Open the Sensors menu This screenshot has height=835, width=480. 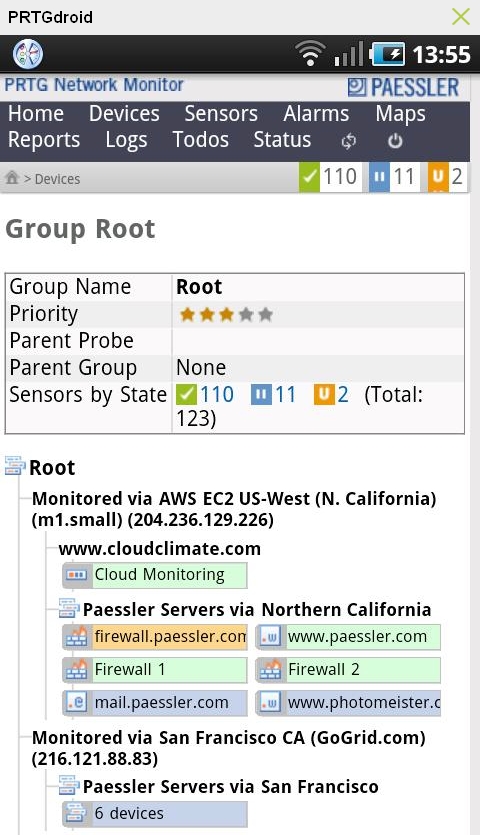tap(221, 114)
